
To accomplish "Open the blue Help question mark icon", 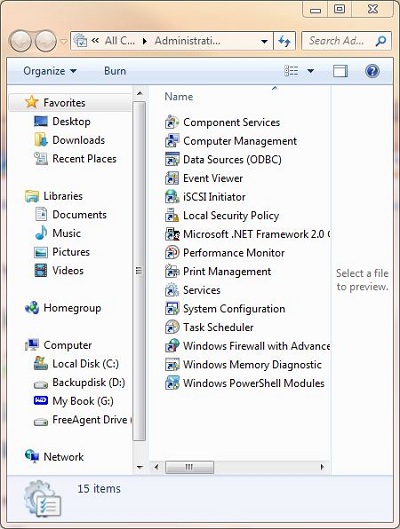I will pyautogui.click(x=372, y=71).
